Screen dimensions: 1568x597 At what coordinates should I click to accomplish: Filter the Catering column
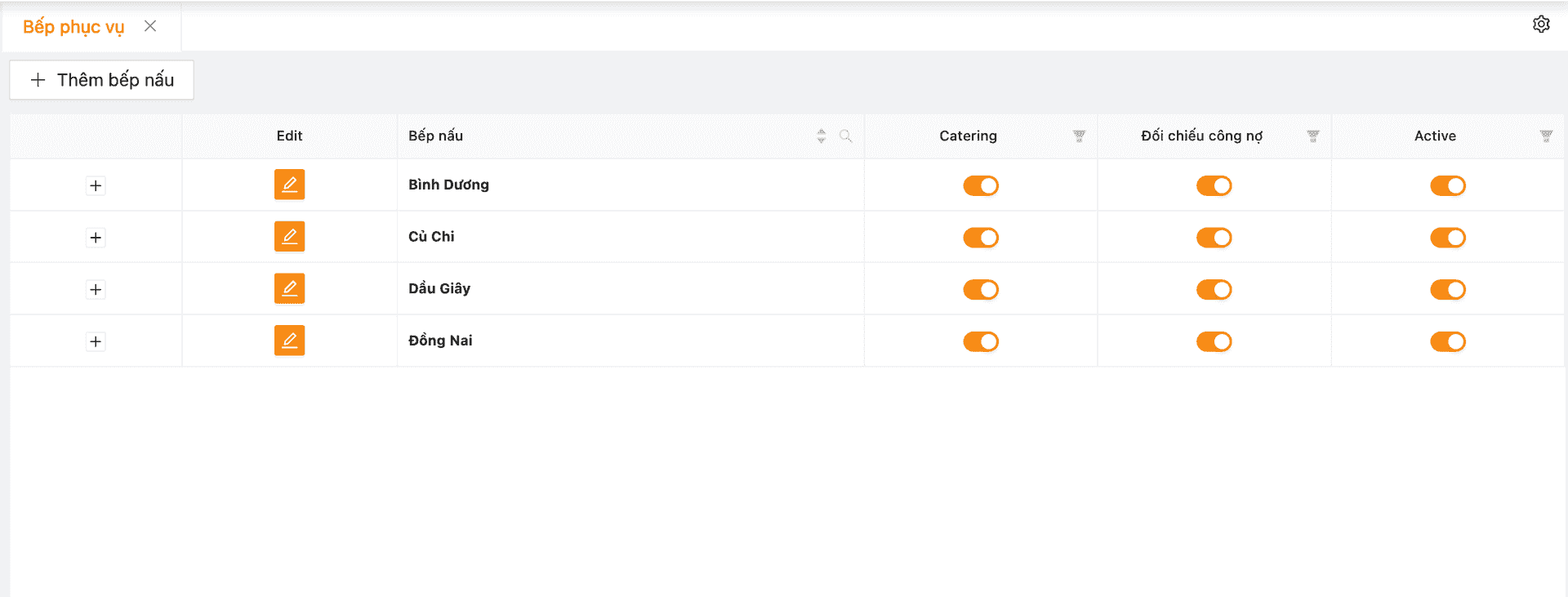(1079, 136)
